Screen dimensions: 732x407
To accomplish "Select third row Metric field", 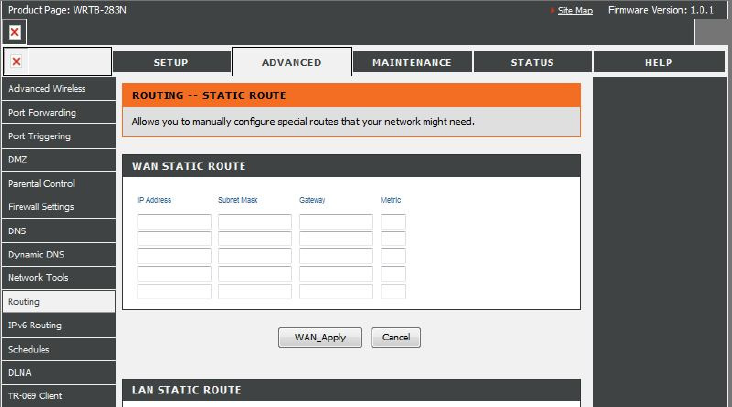I will tap(393, 256).
